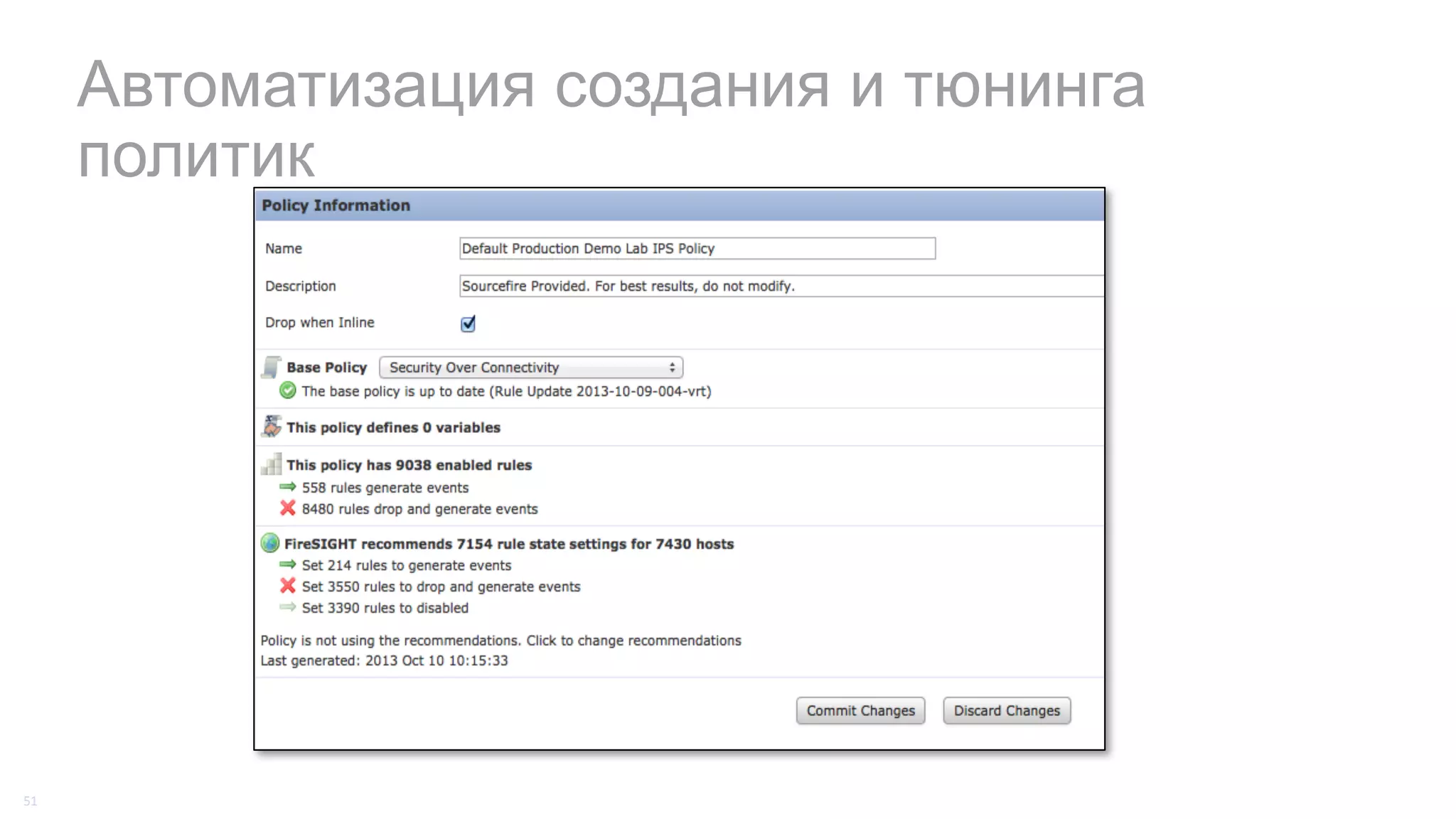Click 'Set 214 rules to generate events'
Screen dimensions: 1456x819
407,565
